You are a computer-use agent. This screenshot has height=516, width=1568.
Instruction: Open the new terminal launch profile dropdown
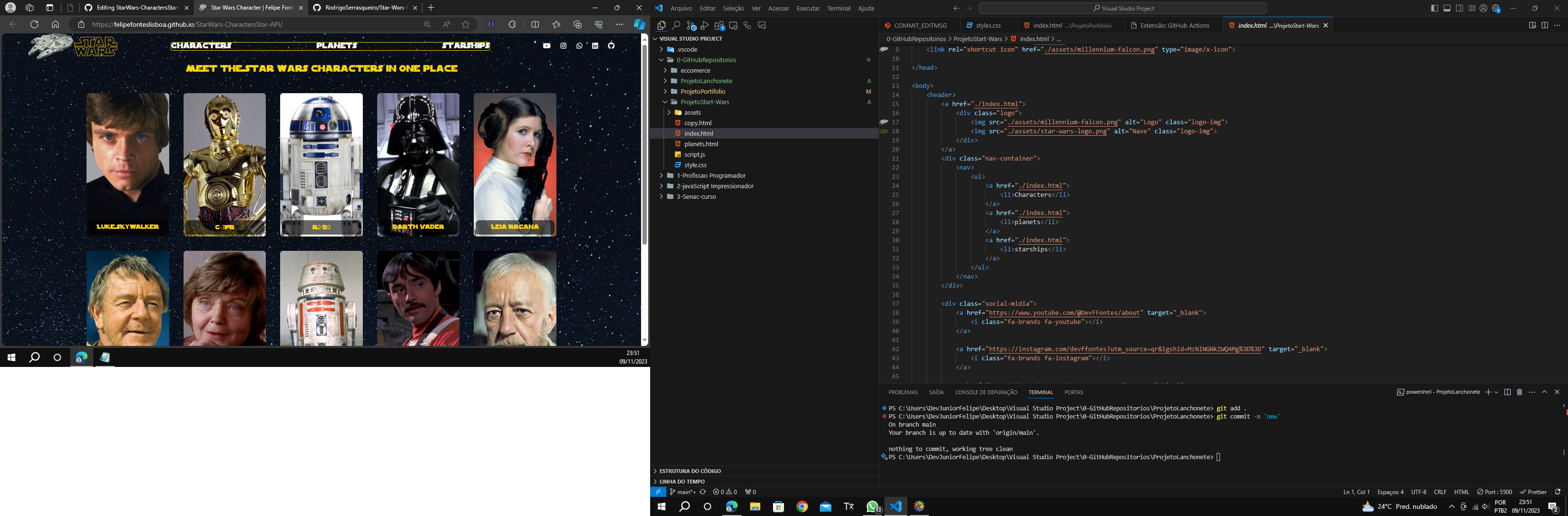pos(1496,392)
